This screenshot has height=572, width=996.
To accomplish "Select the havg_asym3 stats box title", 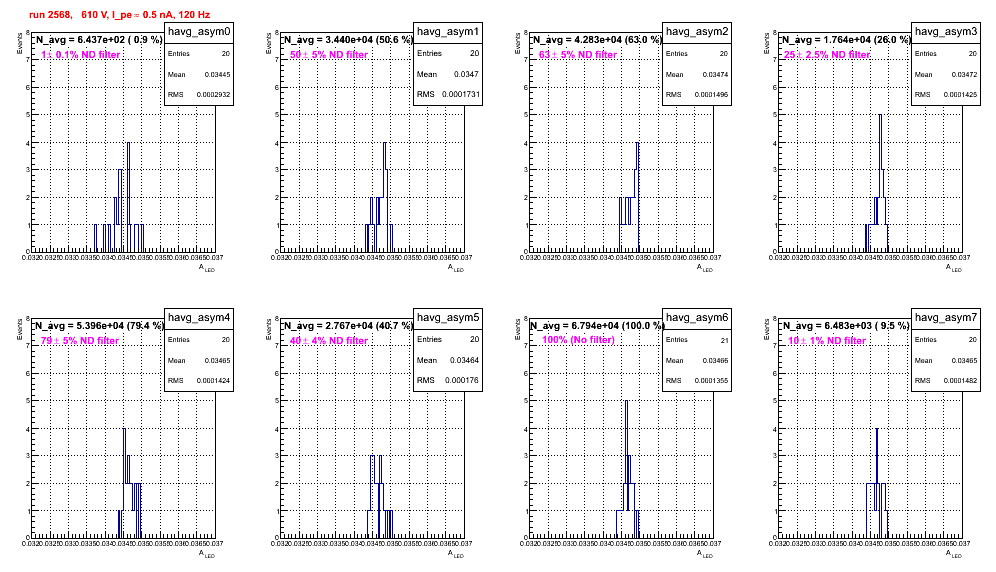I will point(946,31).
